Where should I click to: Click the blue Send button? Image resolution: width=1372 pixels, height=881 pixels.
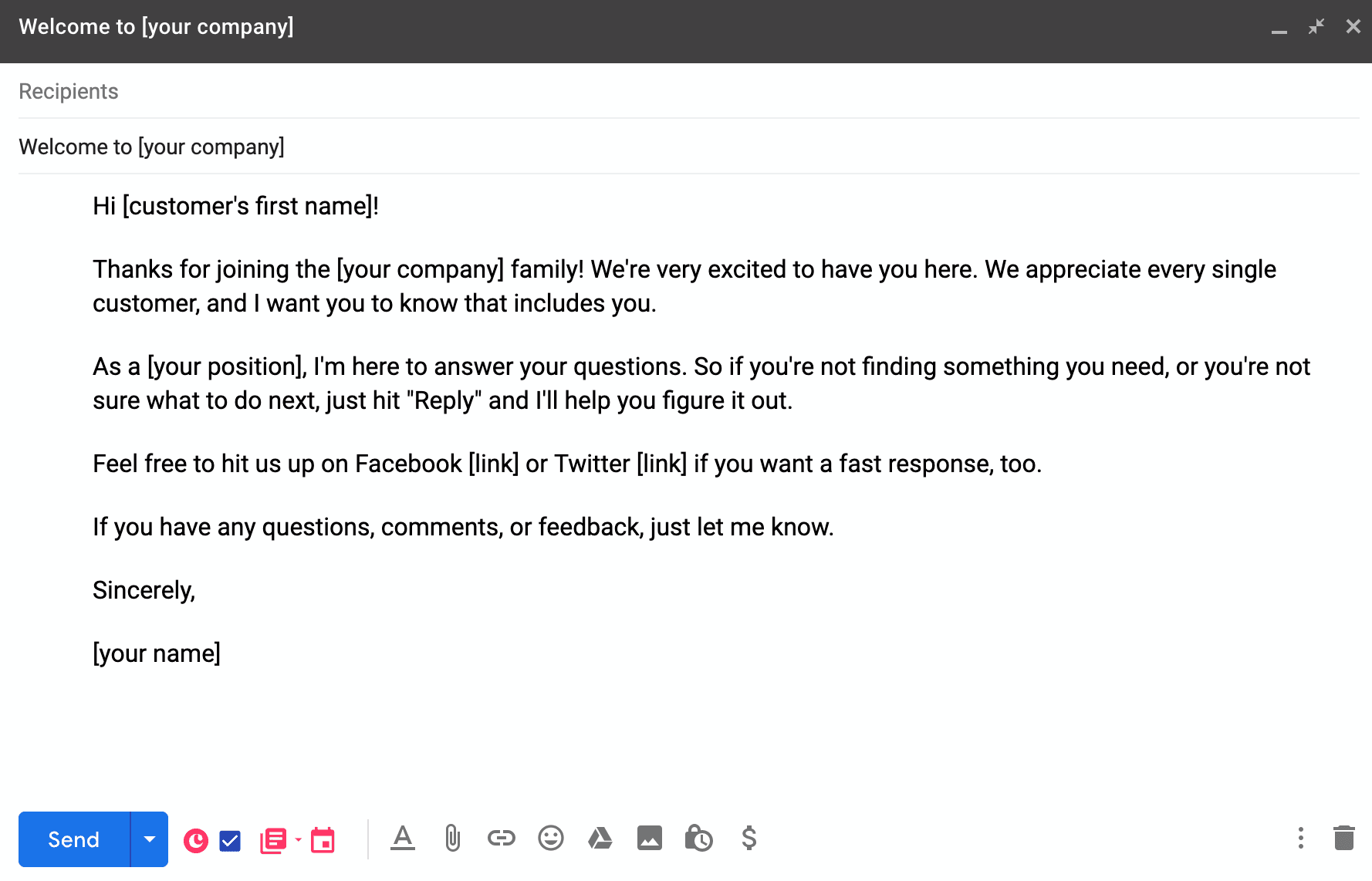tap(74, 839)
